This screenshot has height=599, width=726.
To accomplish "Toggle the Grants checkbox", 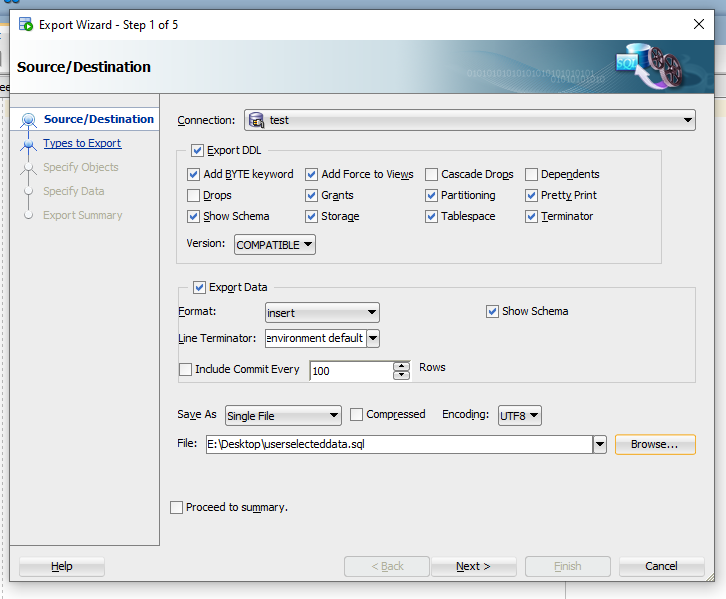I will pyautogui.click(x=311, y=195).
